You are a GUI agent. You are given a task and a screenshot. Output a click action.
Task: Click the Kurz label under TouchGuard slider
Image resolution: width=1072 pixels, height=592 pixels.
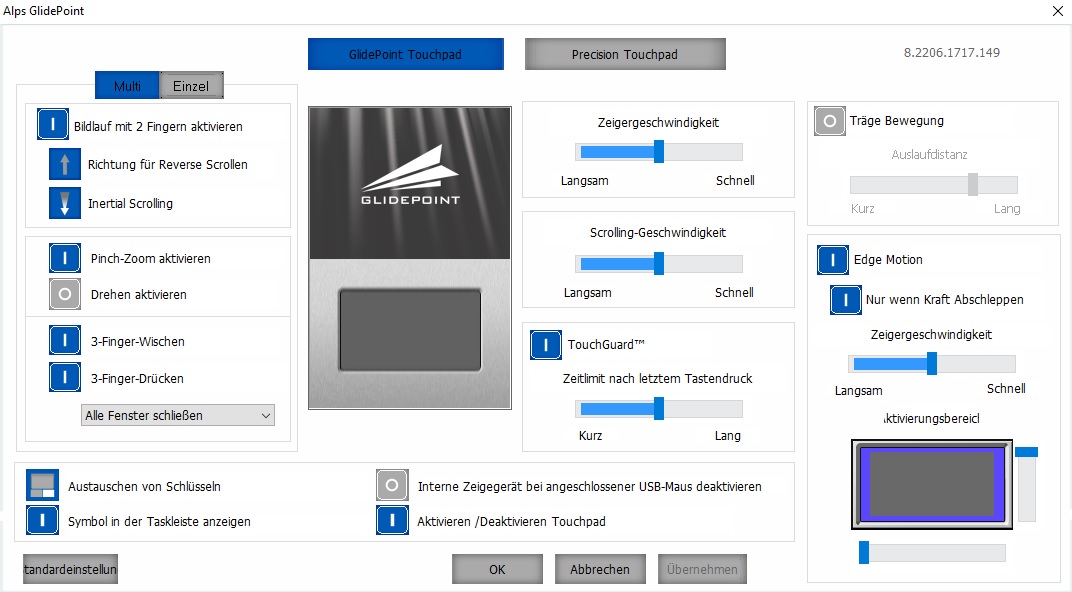click(591, 435)
